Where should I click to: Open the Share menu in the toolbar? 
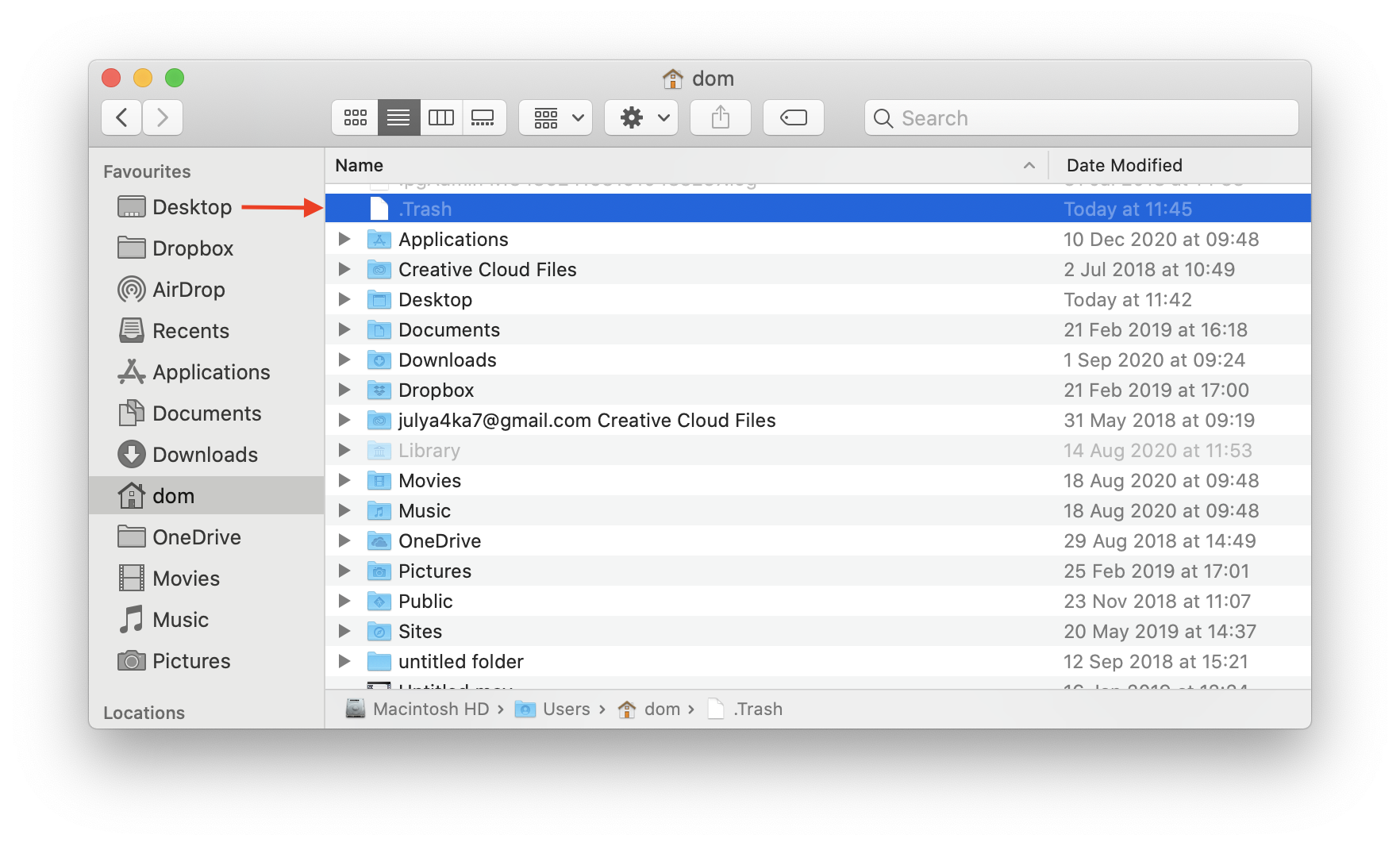[x=720, y=117]
